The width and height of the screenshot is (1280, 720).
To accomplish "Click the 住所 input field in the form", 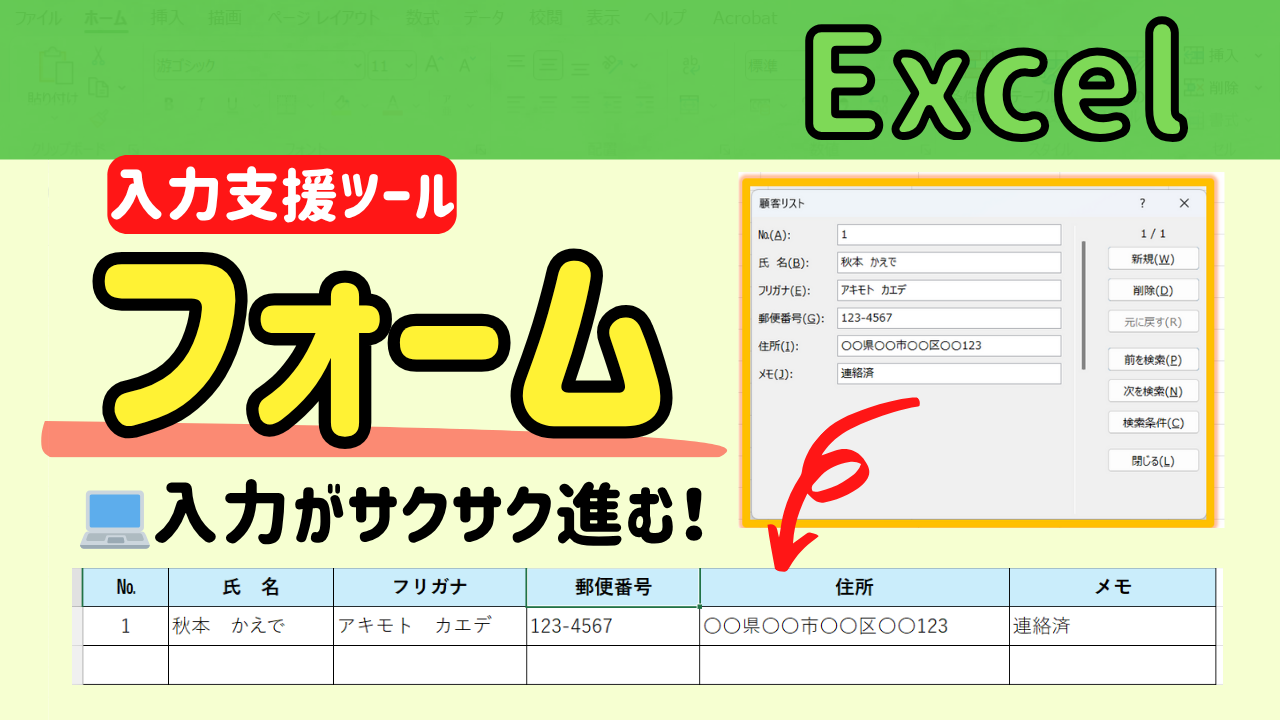I will (x=948, y=346).
